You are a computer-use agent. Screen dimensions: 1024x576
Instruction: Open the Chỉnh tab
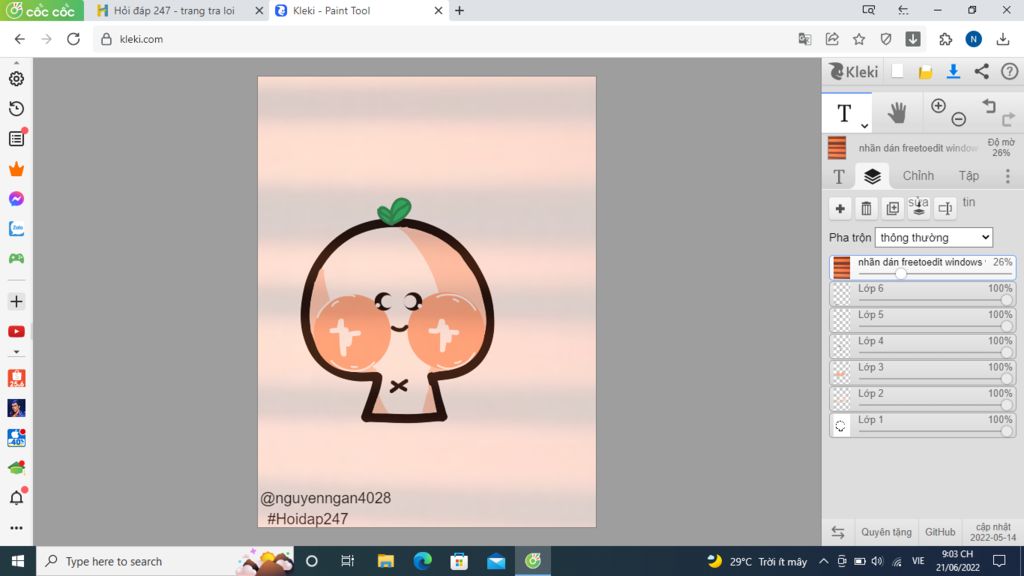918,176
